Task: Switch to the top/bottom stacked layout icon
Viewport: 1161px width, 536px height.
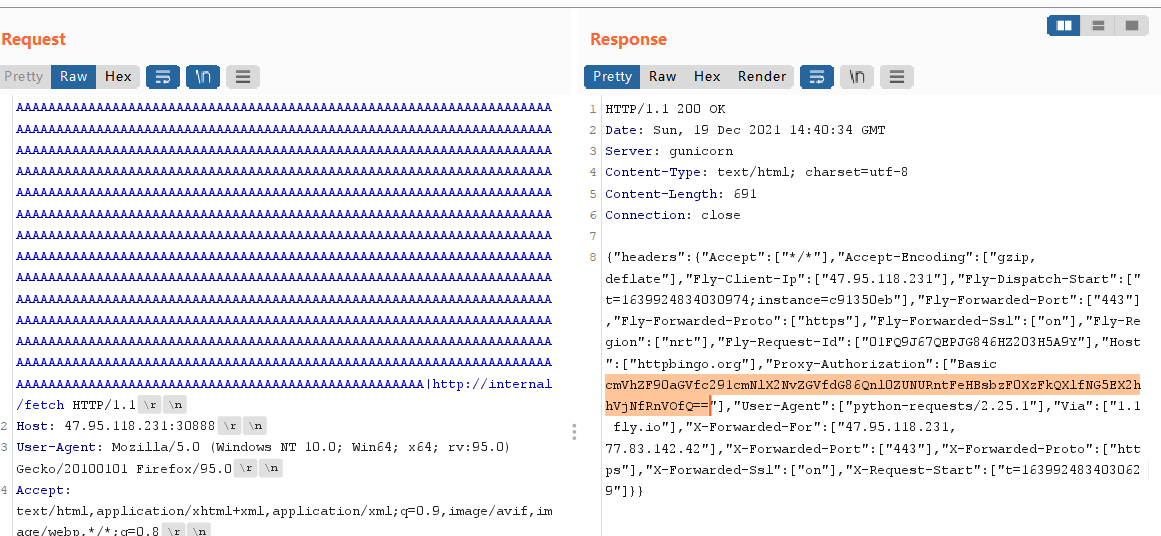Action: click(x=1098, y=25)
